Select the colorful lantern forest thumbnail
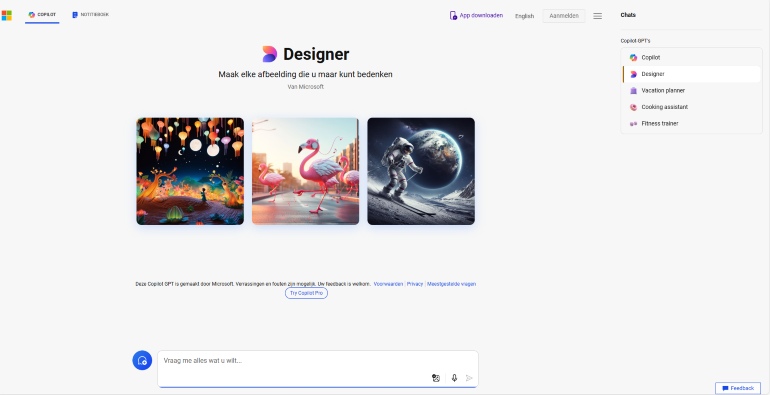Image resolution: width=770 pixels, height=395 pixels. click(190, 171)
